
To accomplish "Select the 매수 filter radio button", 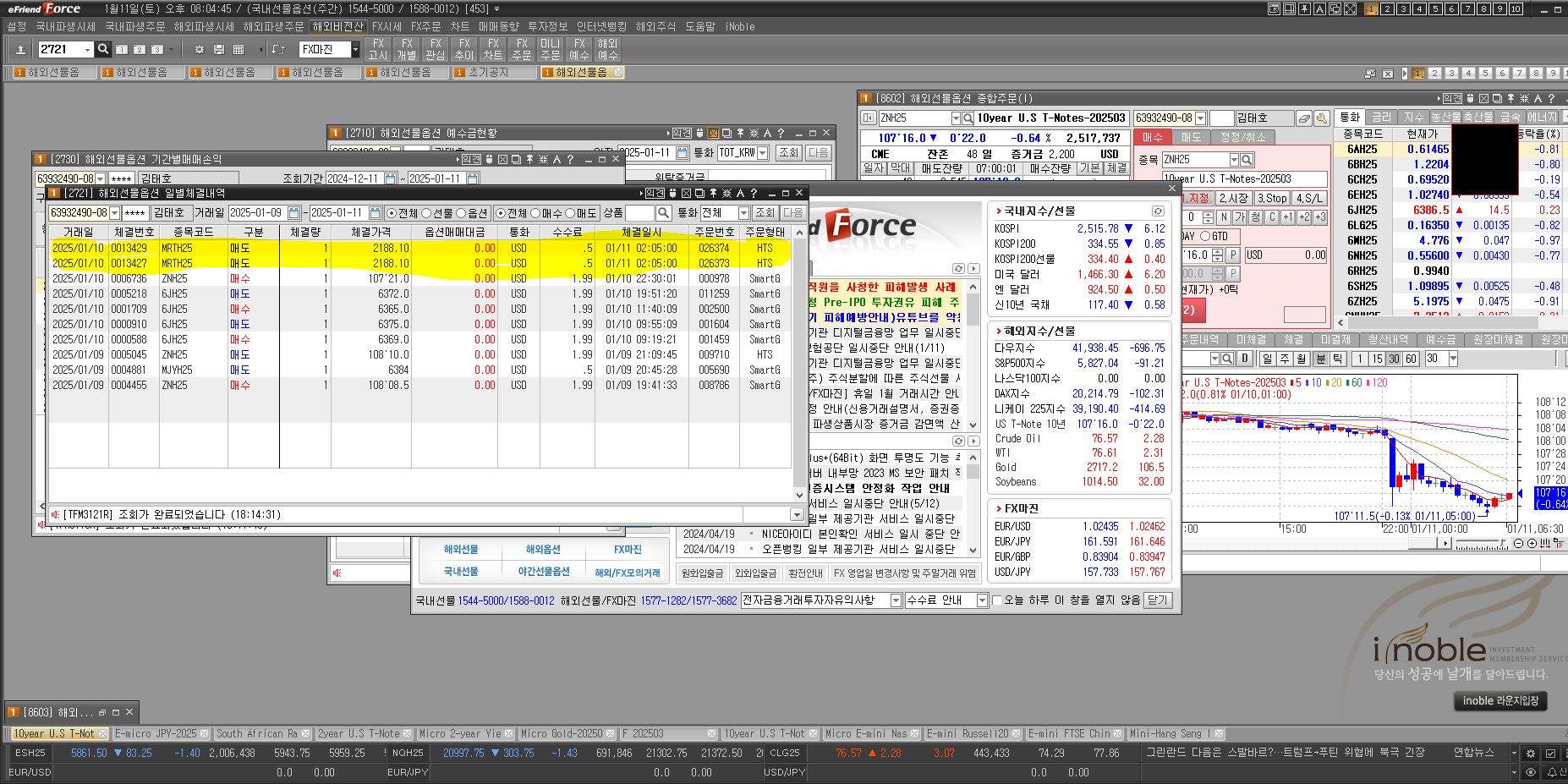I will click(x=535, y=213).
